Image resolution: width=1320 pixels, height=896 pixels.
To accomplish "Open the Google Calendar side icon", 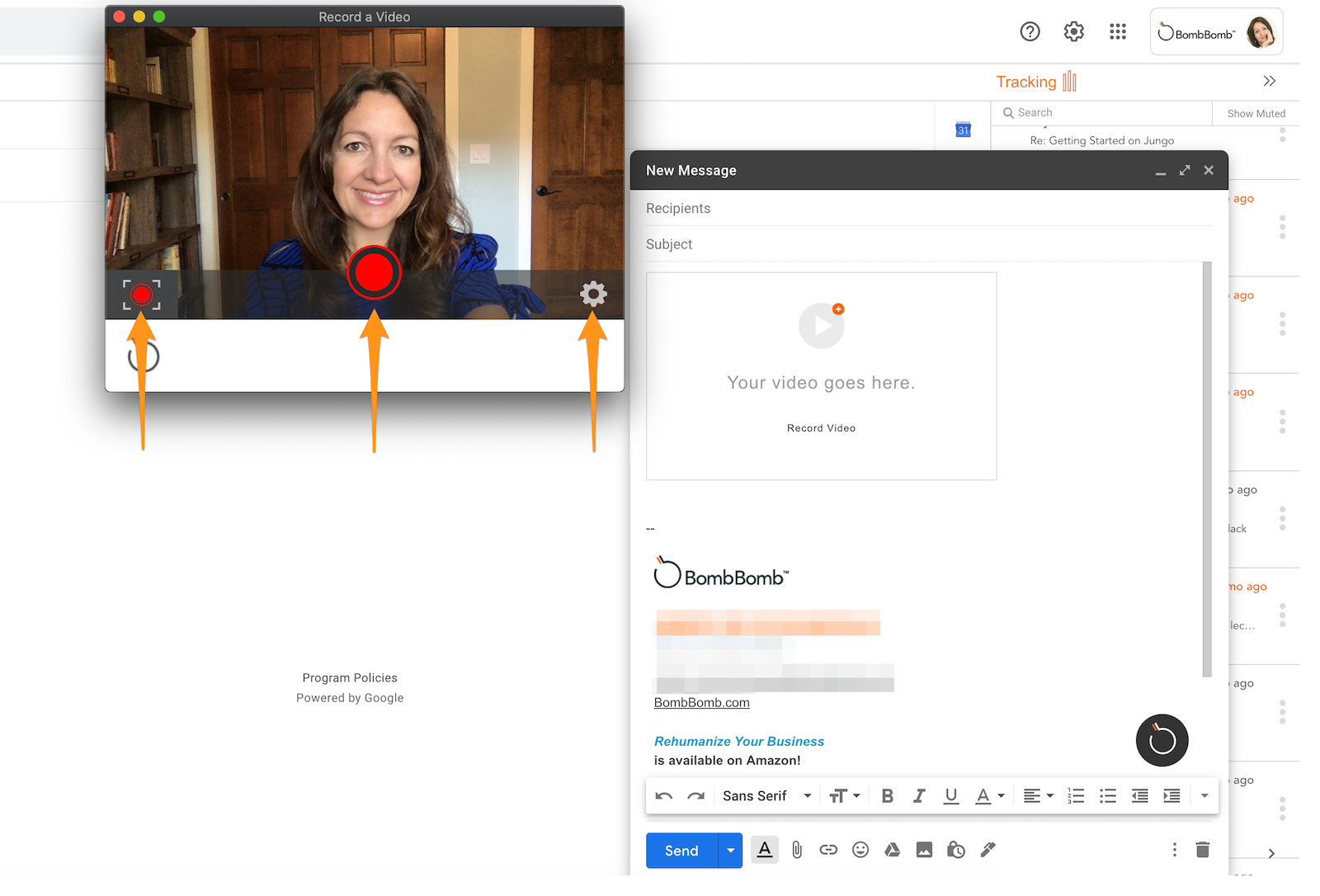I will (x=963, y=130).
